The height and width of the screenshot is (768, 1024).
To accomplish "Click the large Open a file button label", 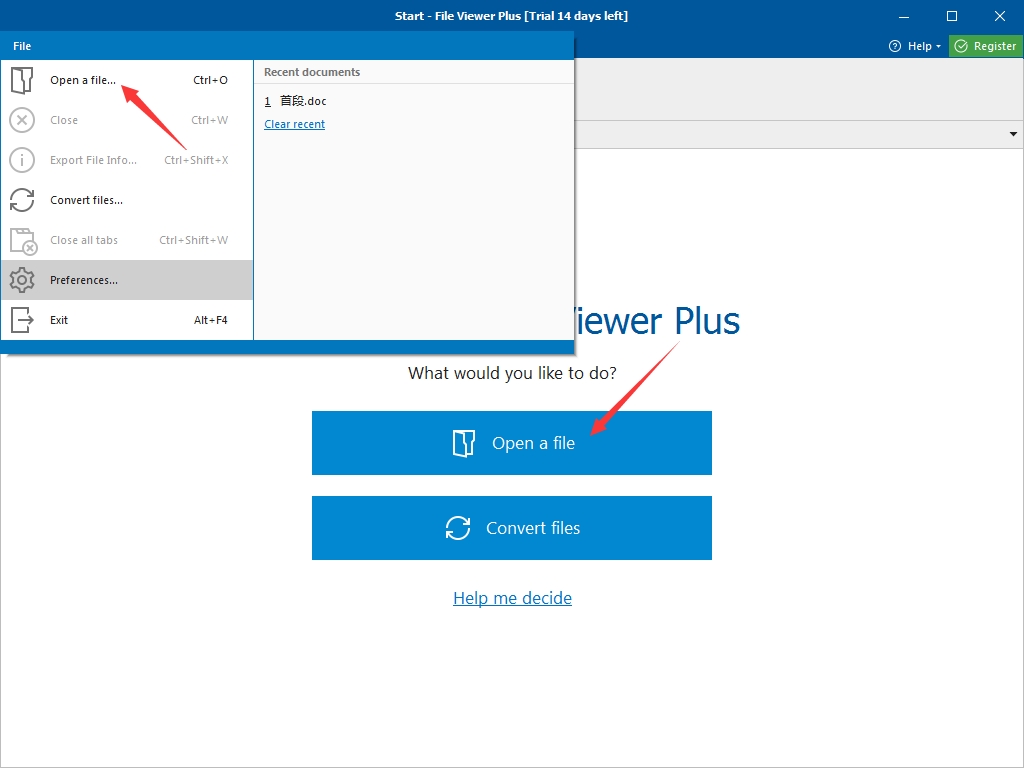I will tap(534, 443).
